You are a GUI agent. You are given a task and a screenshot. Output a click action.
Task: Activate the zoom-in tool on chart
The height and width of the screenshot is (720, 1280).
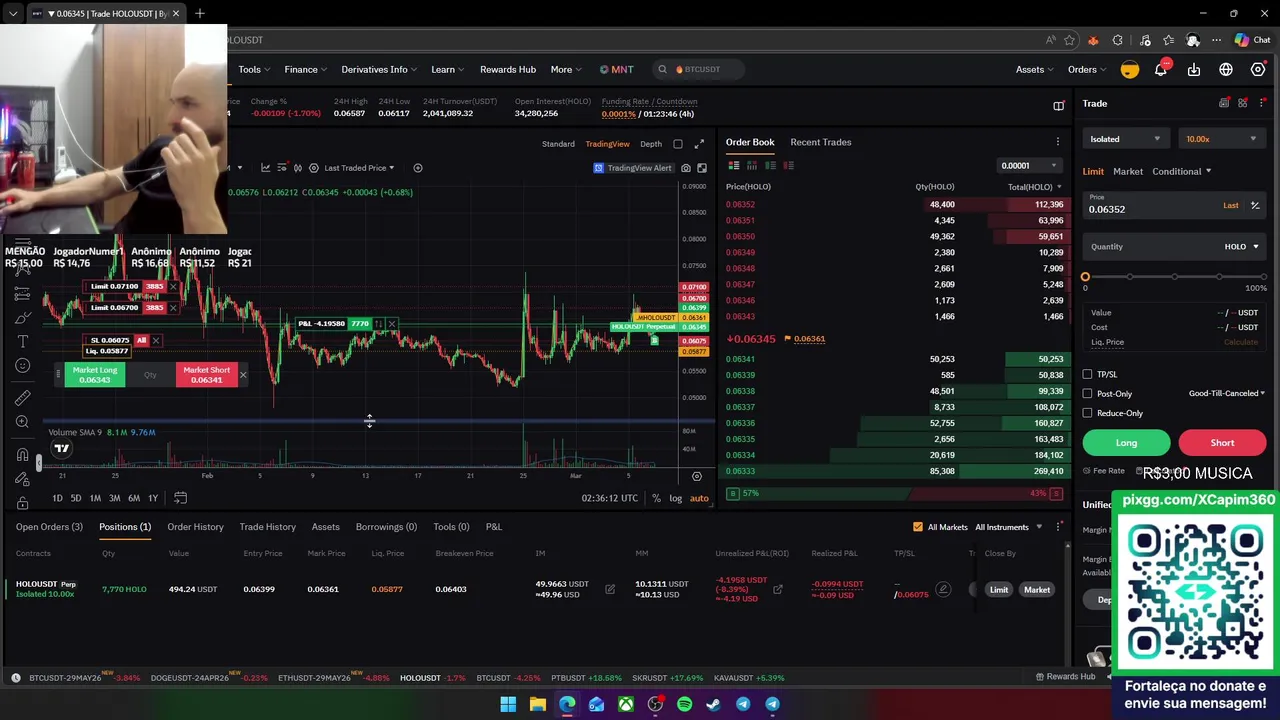click(x=22, y=422)
